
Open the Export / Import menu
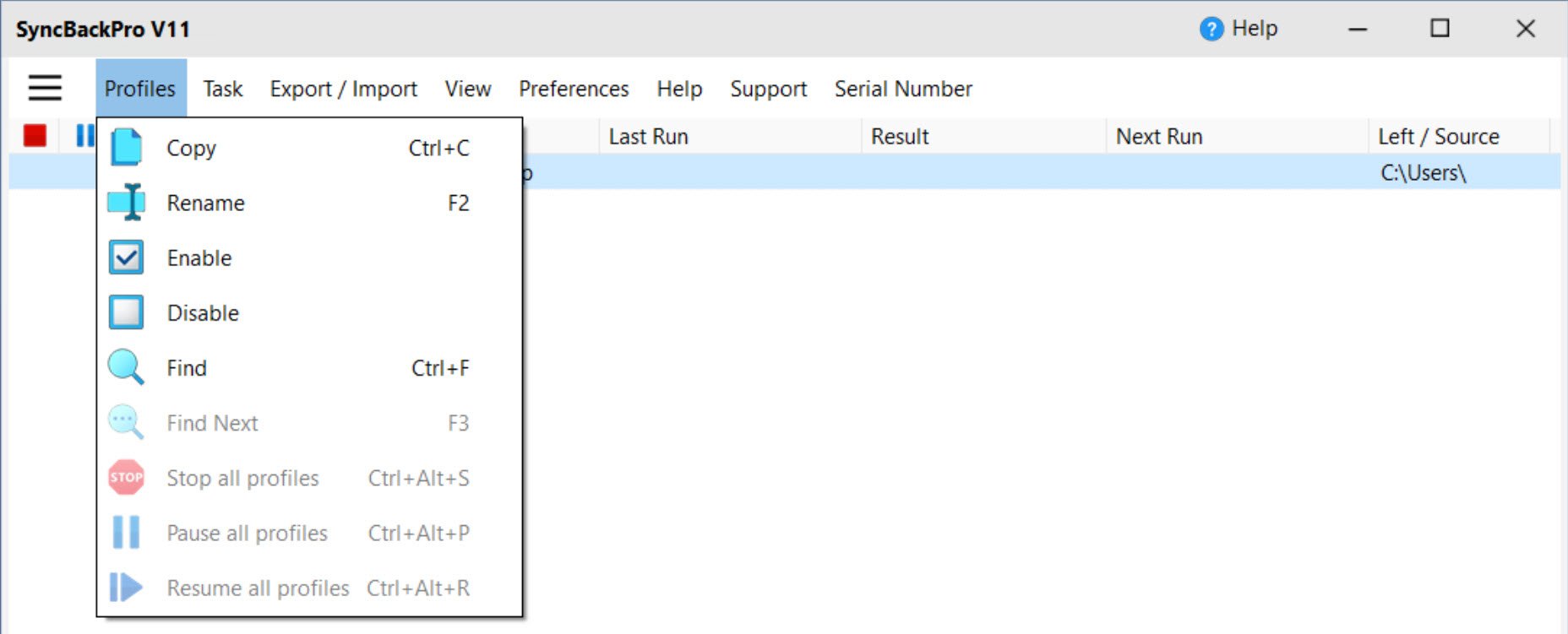pos(344,89)
